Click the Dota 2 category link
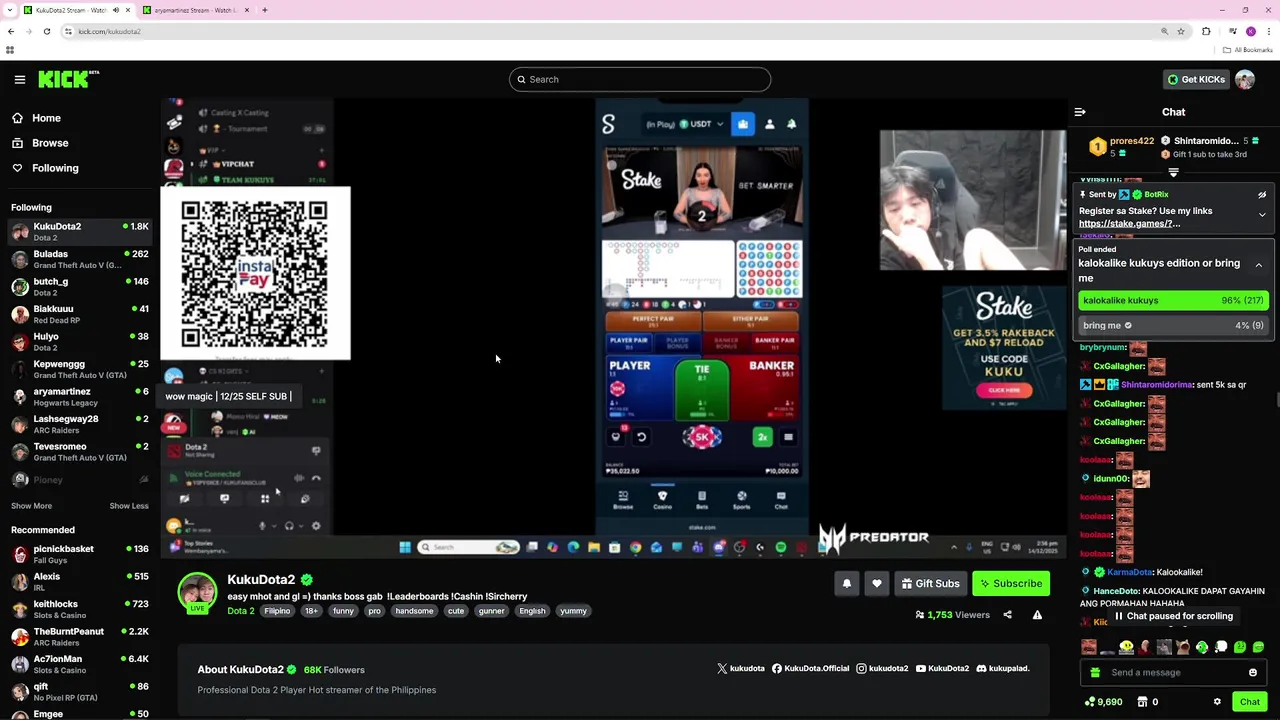Image resolution: width=1280 pixels, height=720 pixels. (241, 611)
